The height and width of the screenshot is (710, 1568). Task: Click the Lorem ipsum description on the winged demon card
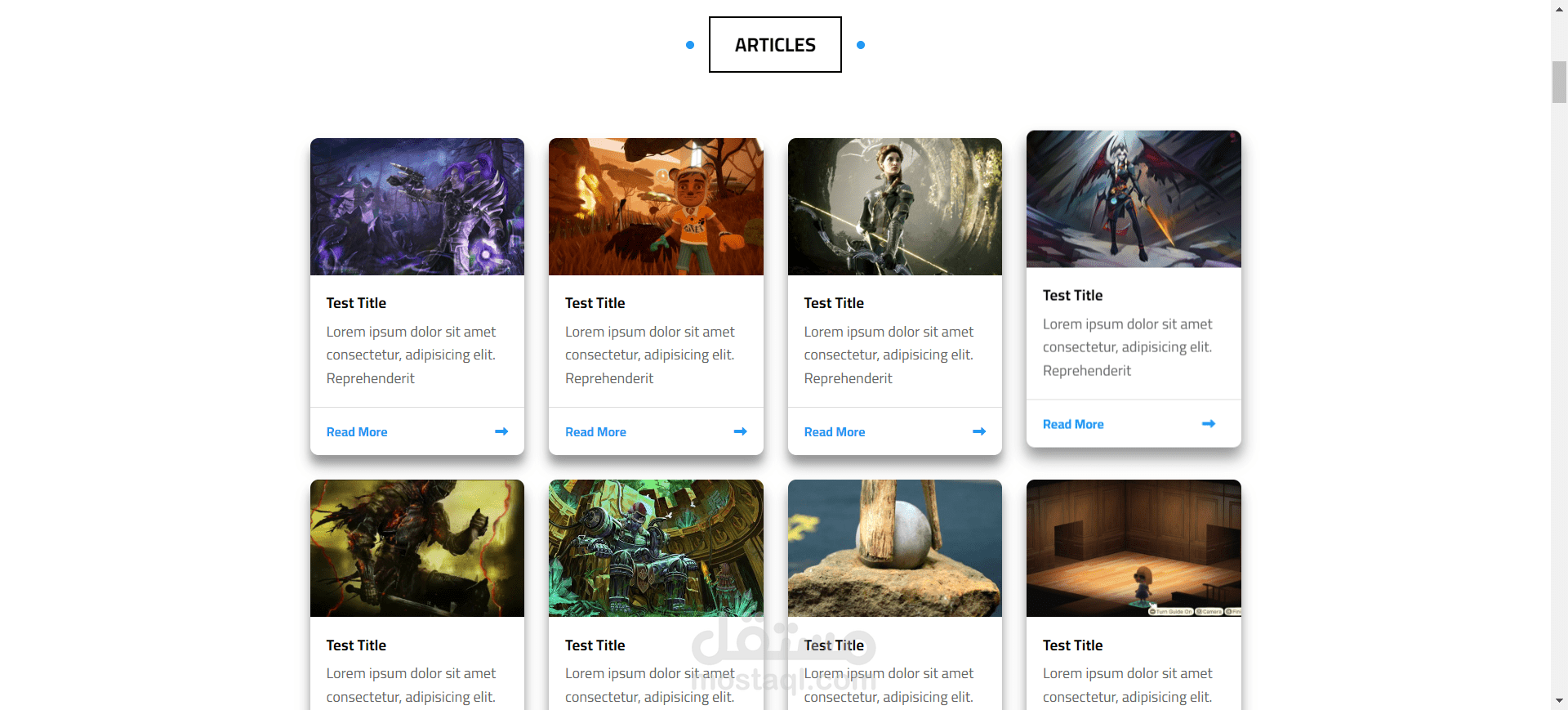(1128, 348)
